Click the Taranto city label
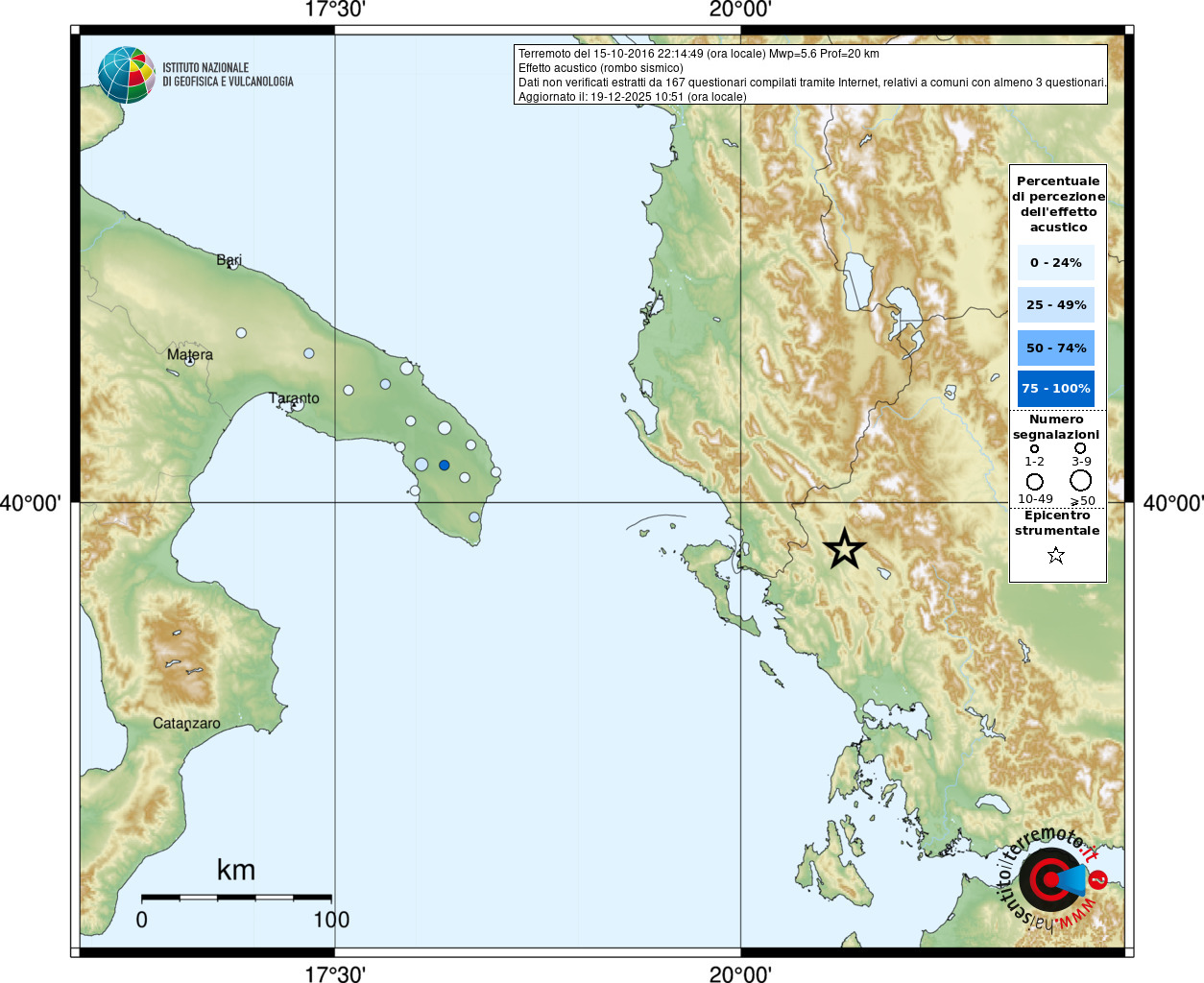The width and height of the screenshot is (1204, 983). 294,397
